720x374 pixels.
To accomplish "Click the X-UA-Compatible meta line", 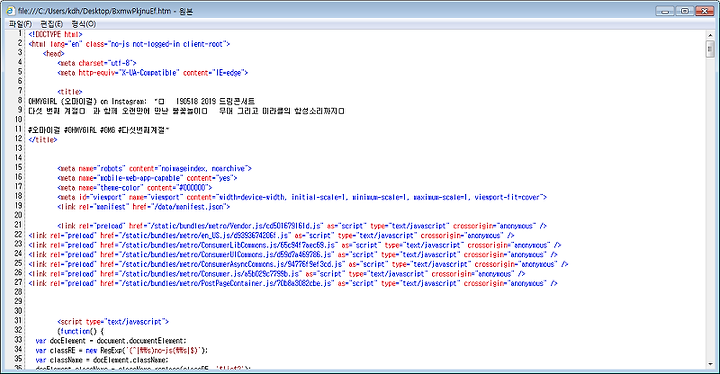I will click(x=152, y=73).
